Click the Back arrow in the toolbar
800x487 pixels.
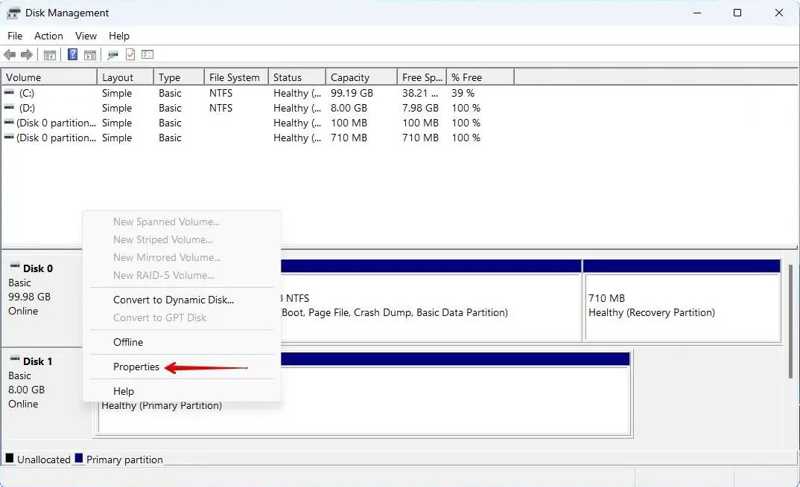tap(10, 54)
